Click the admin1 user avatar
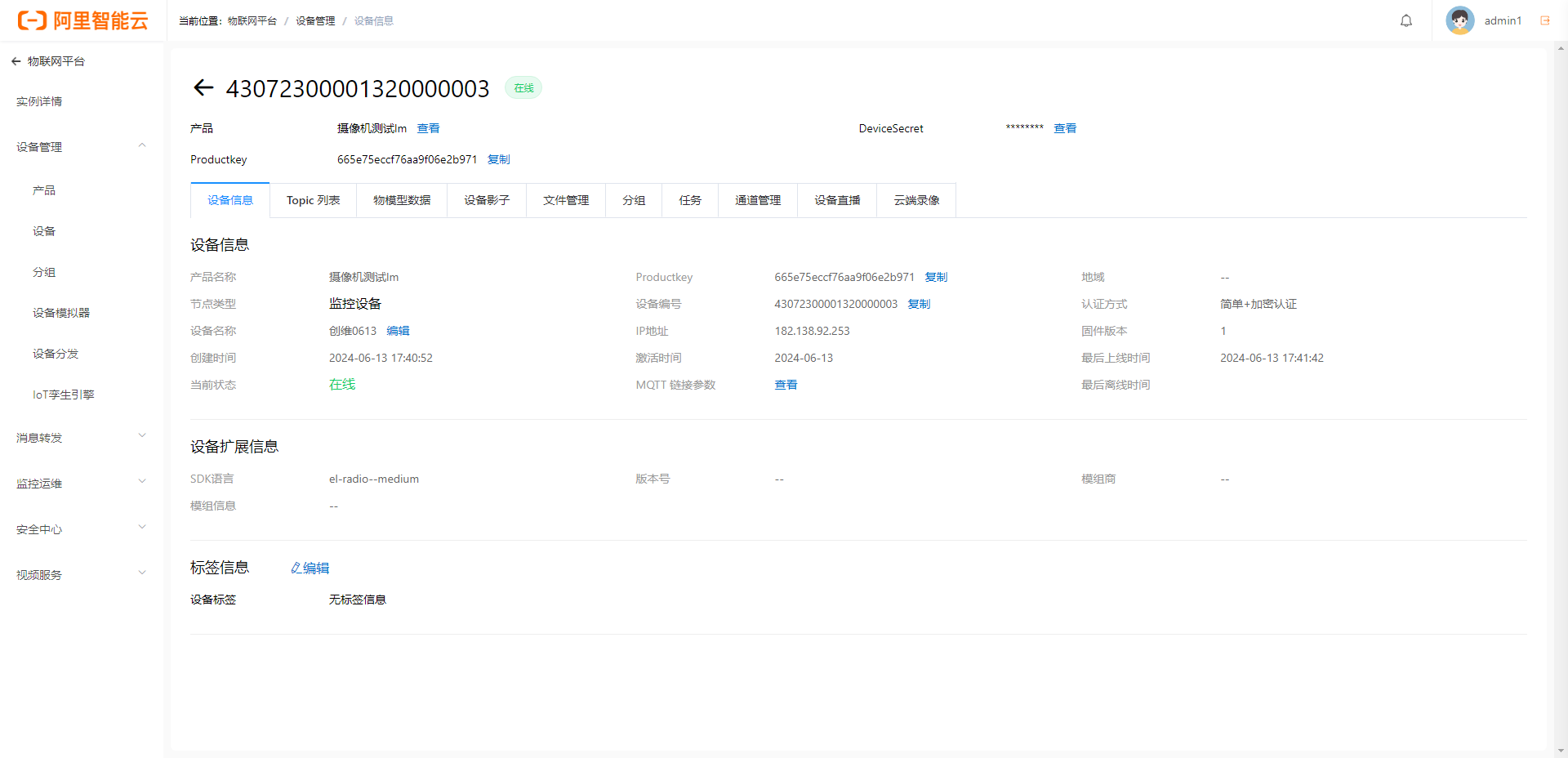 tap(1459, 21)
